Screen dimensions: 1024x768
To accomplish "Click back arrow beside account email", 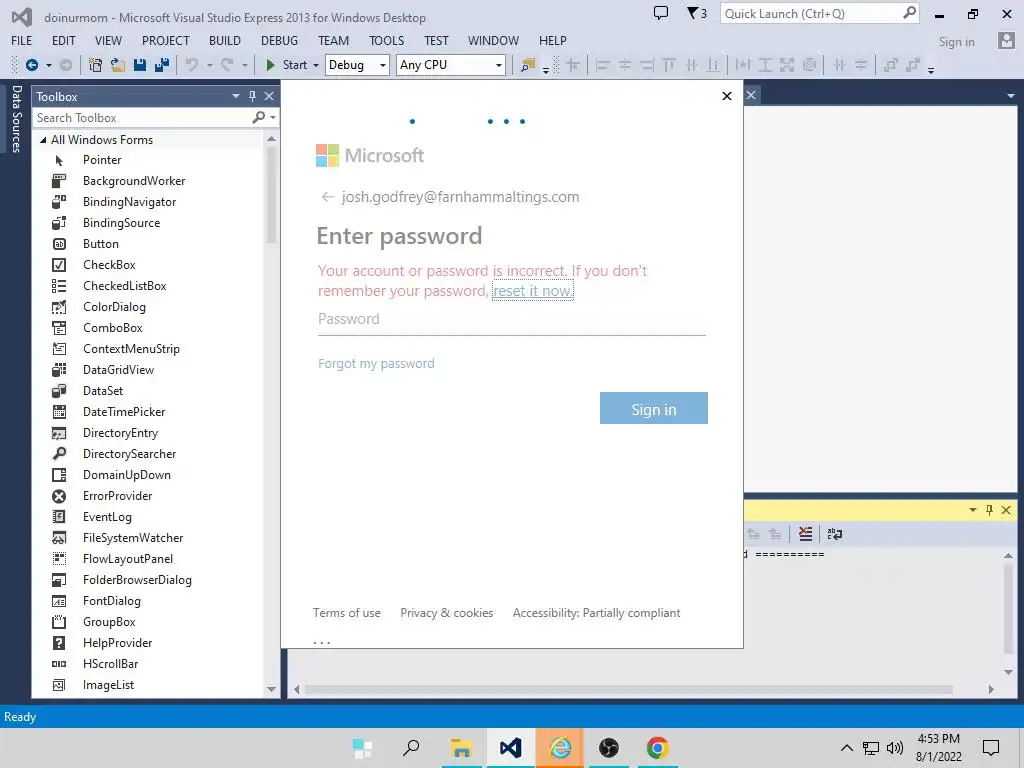I will click(x=327, y=197).
